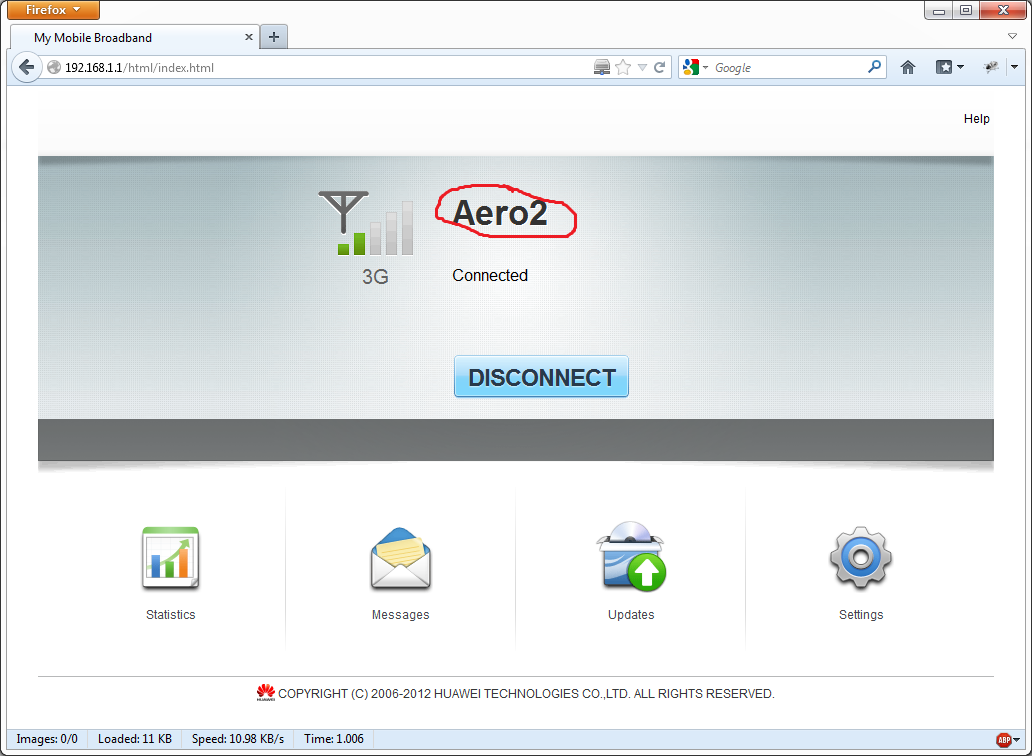Close the My Mobile Broadband tab
Screen dimensions: 1032x756
coord(249,38)
